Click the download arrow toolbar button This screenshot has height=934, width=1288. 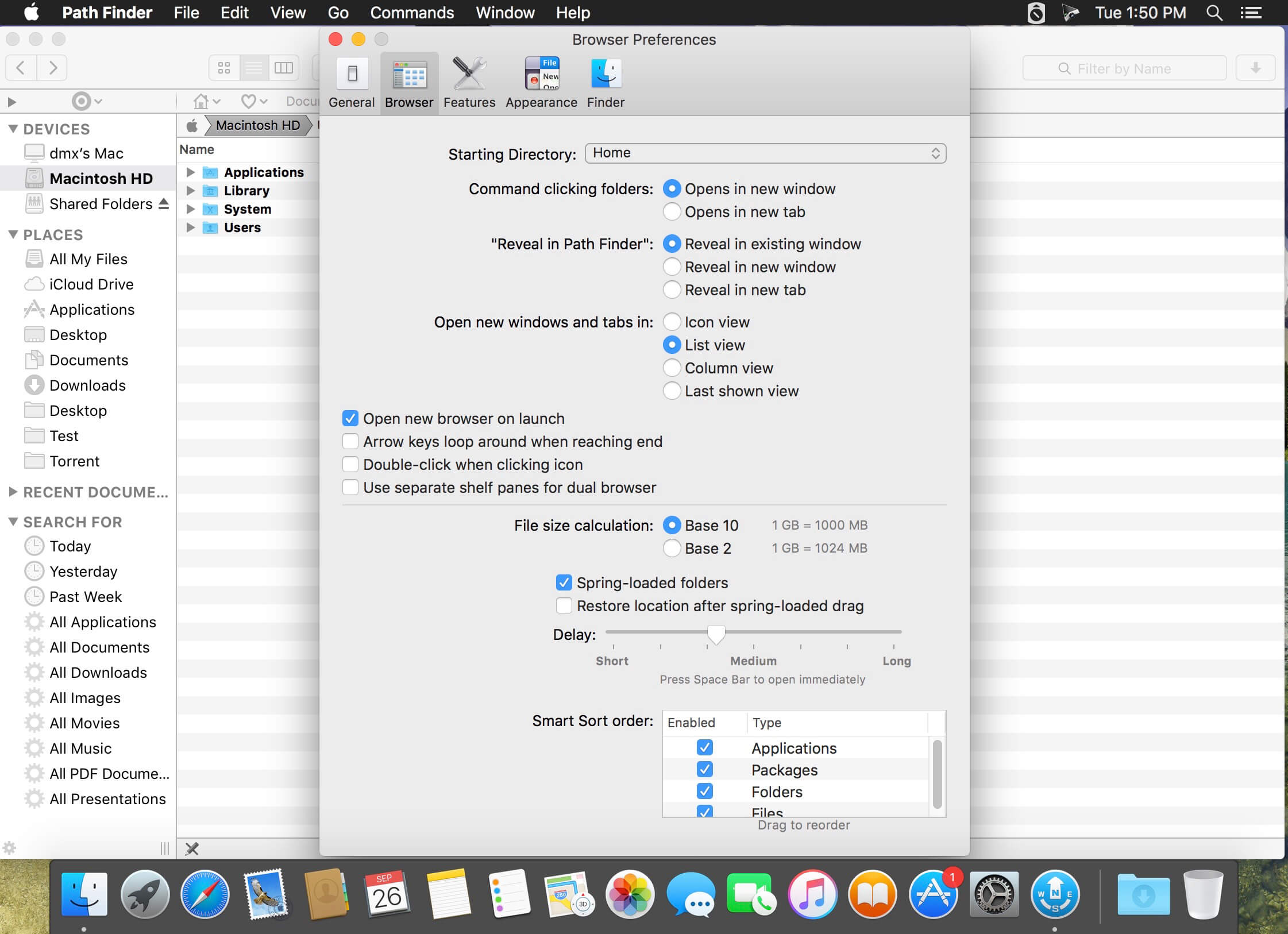(1255, 68)
